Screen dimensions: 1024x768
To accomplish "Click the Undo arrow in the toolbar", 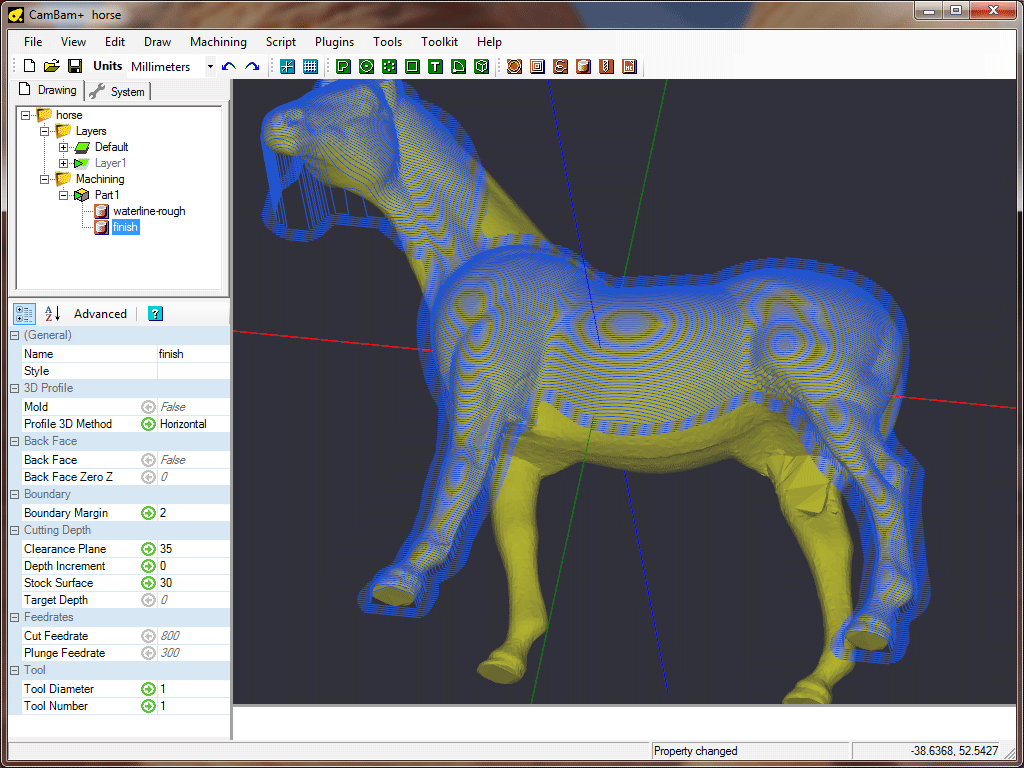I will [229, 66].
